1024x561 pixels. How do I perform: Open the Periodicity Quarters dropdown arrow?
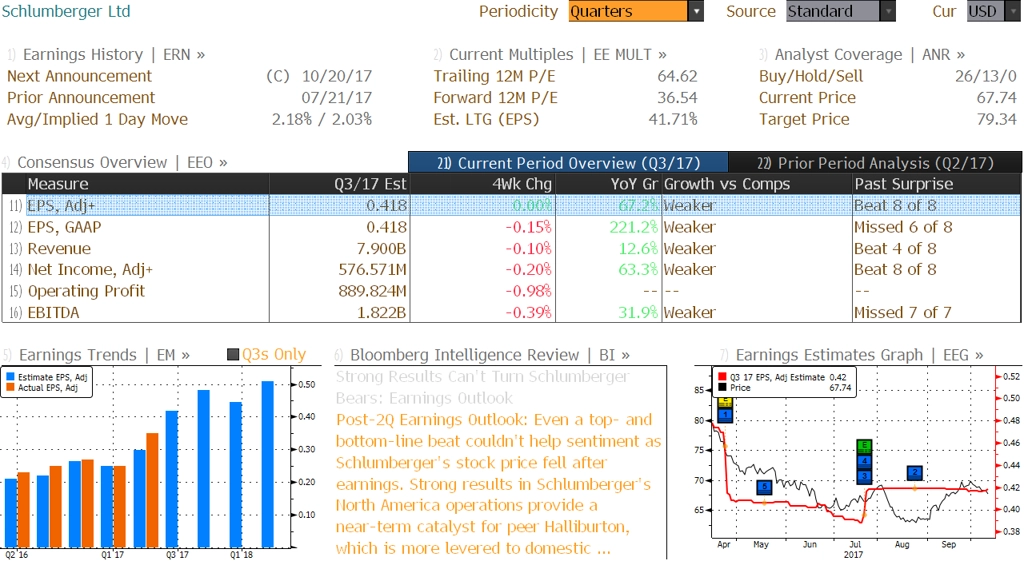[x=696, y=11]
